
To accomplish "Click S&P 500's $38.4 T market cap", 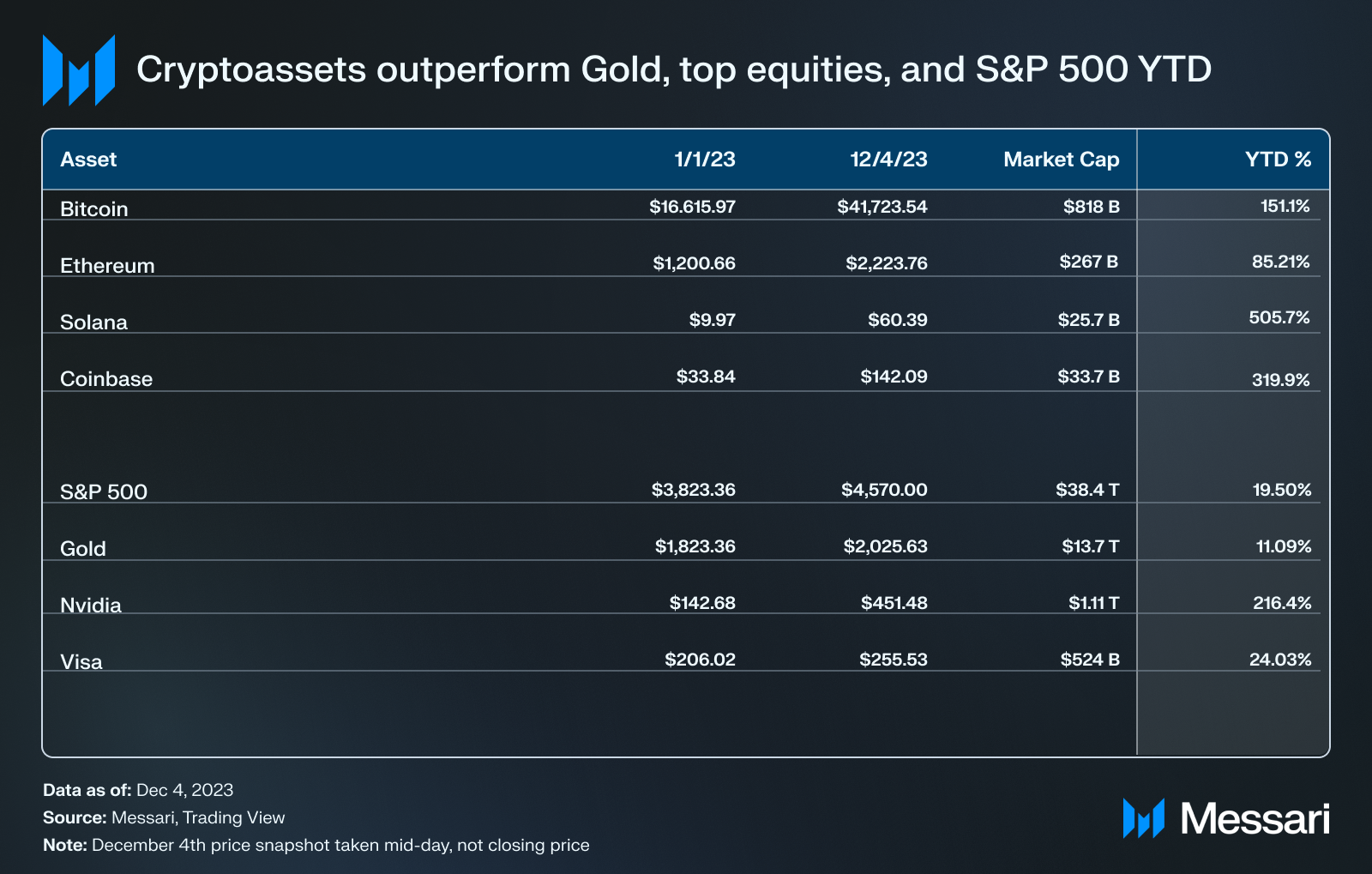I will click(x=1087, y=490).
